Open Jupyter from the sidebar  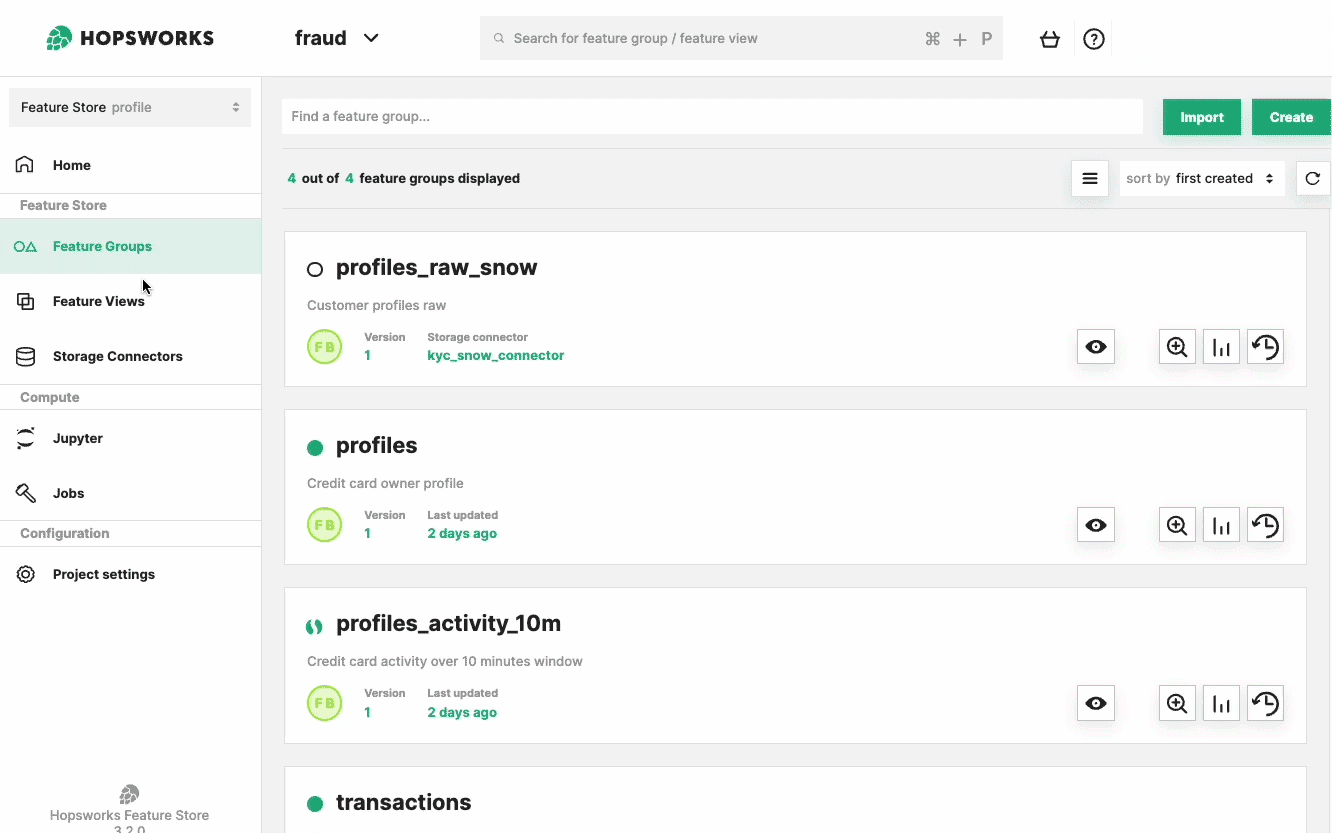click(x=77, y=438)
